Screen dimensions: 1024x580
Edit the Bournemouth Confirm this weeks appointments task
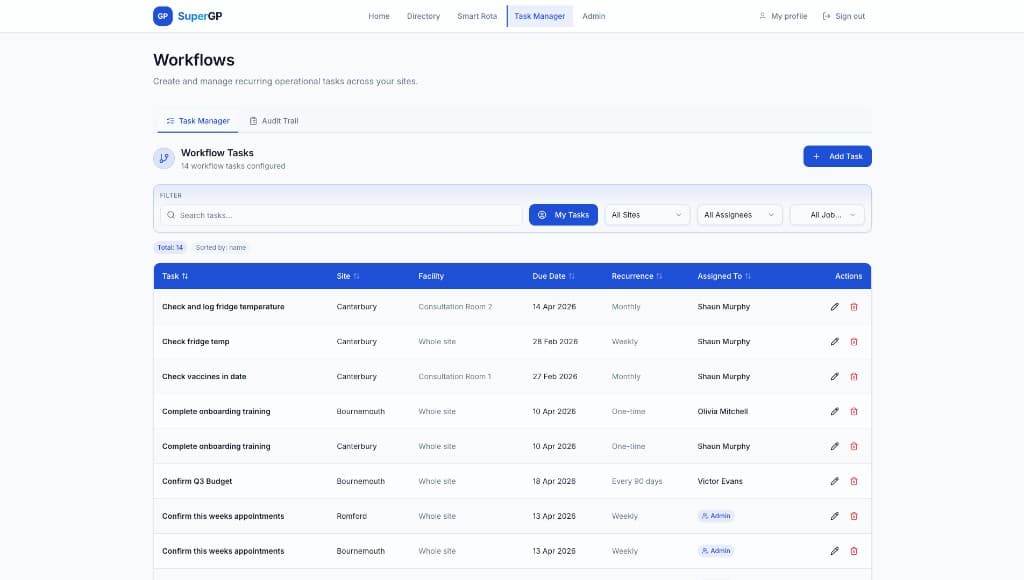click(835, 551)
